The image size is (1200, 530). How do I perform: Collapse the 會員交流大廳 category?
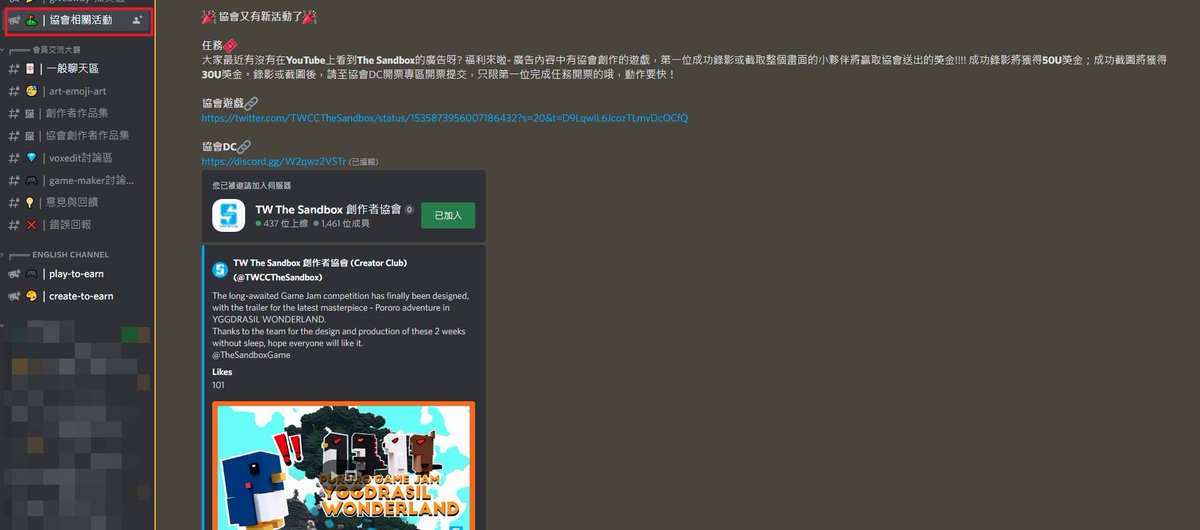click(55, 48)
